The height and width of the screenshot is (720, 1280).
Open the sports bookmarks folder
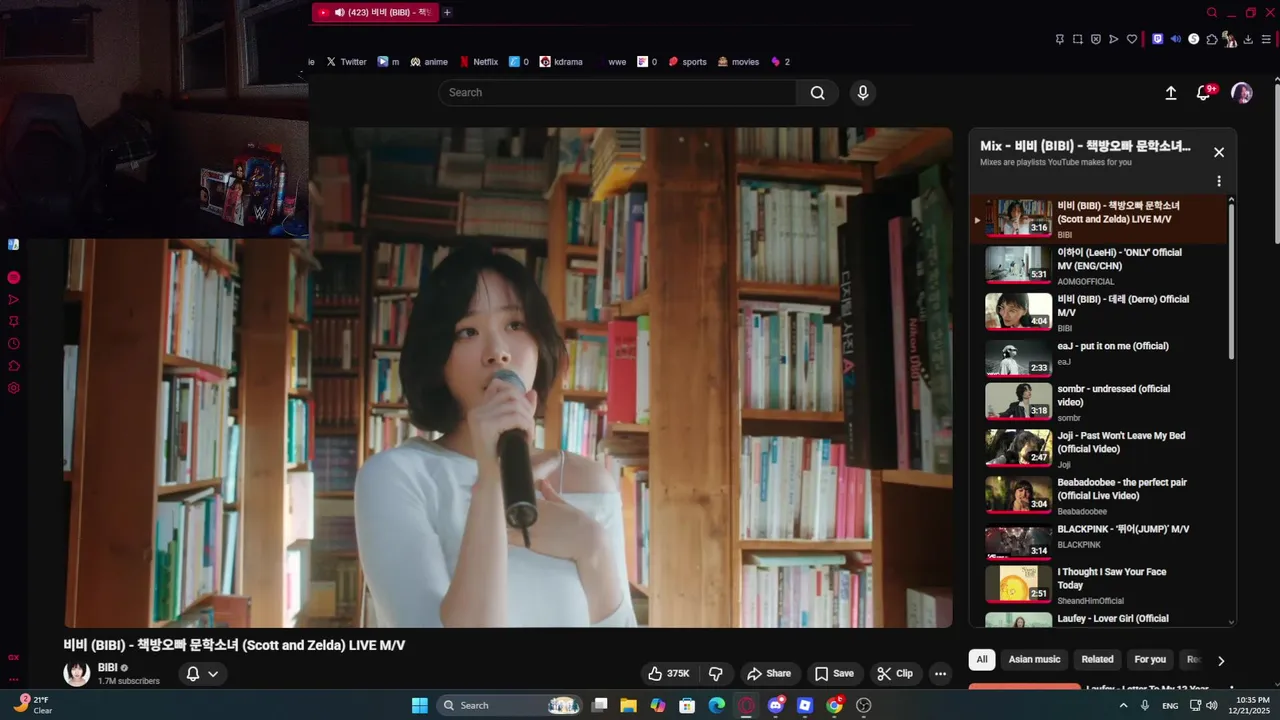687,62
